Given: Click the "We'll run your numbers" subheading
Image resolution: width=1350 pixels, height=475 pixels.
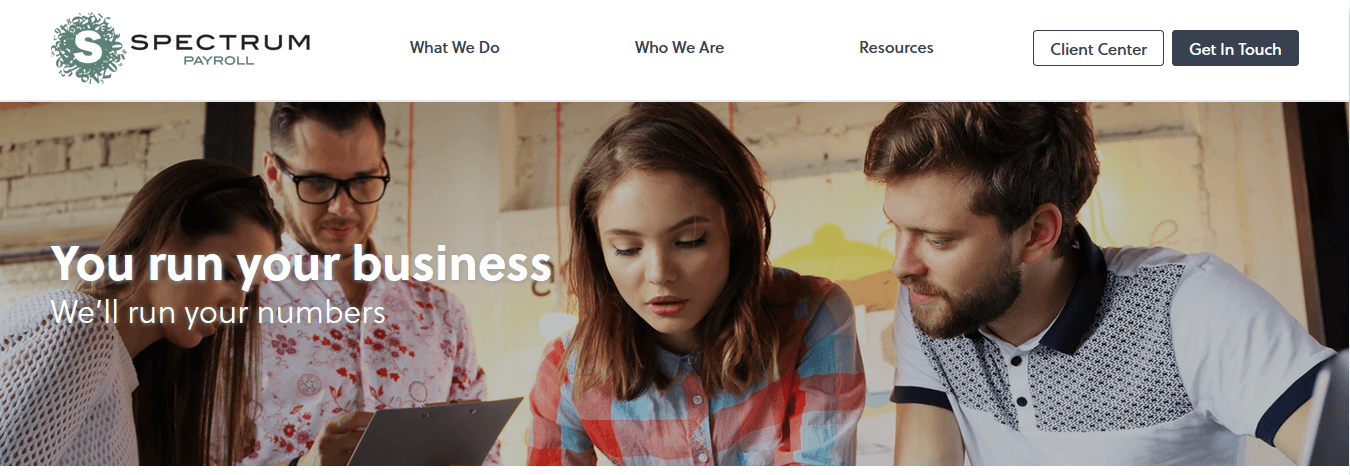Looking at the screenshot, I should [218, 311].
